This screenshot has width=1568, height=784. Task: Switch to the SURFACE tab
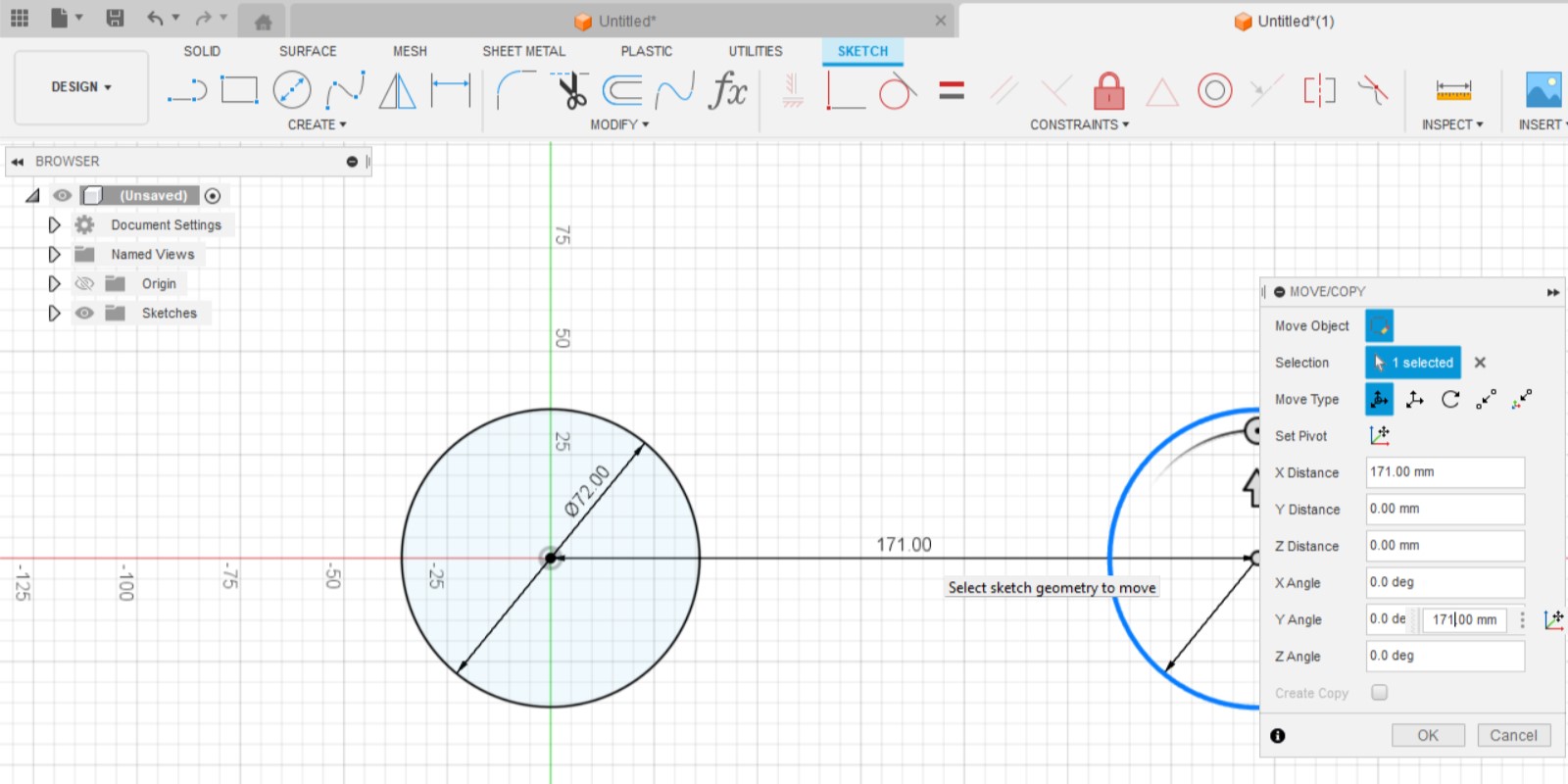[x=308, y=51]
